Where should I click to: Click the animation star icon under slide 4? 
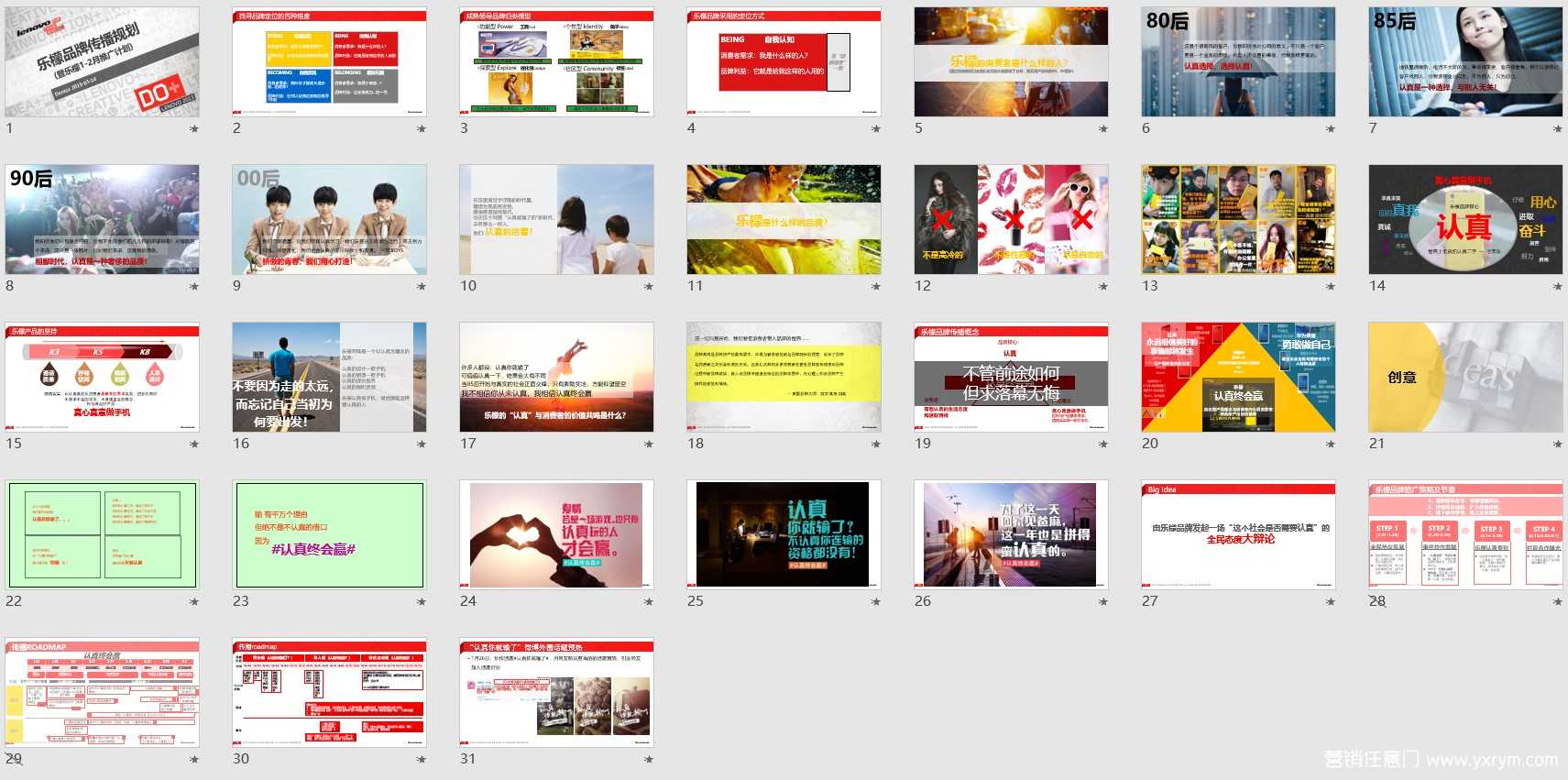[876, 129]
